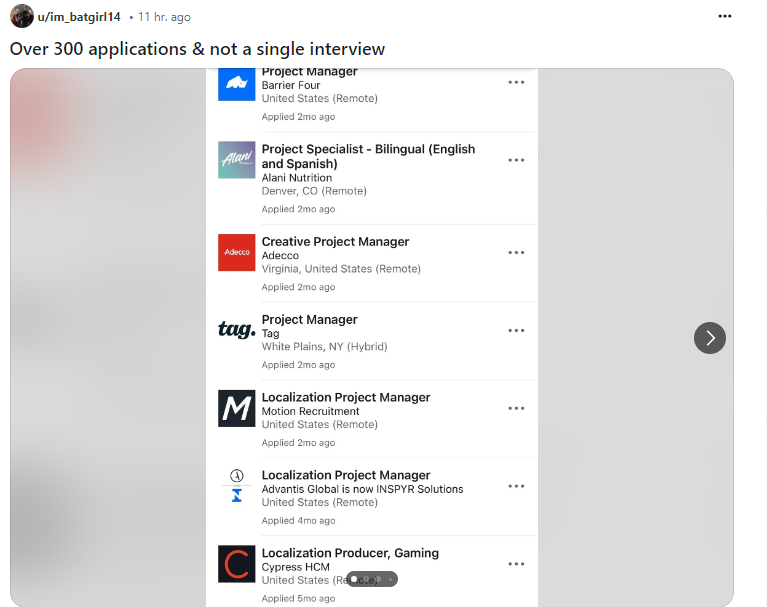
Task: Click the gallery page indicator dots
Action: pos(372,579)
